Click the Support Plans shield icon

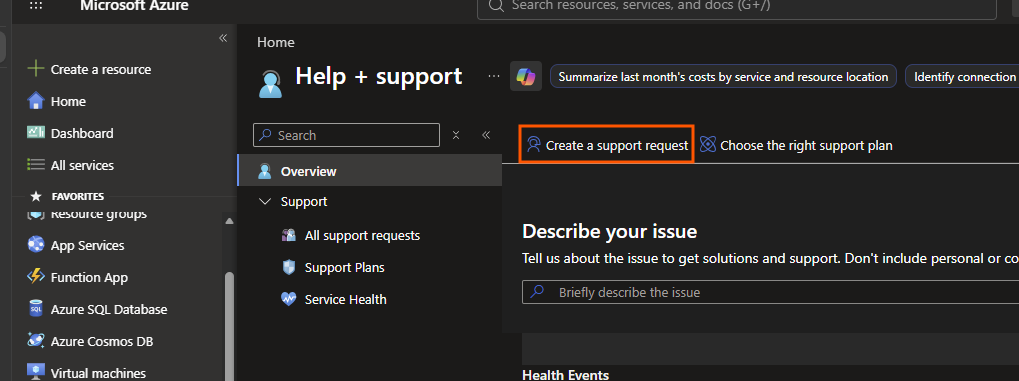289,267
